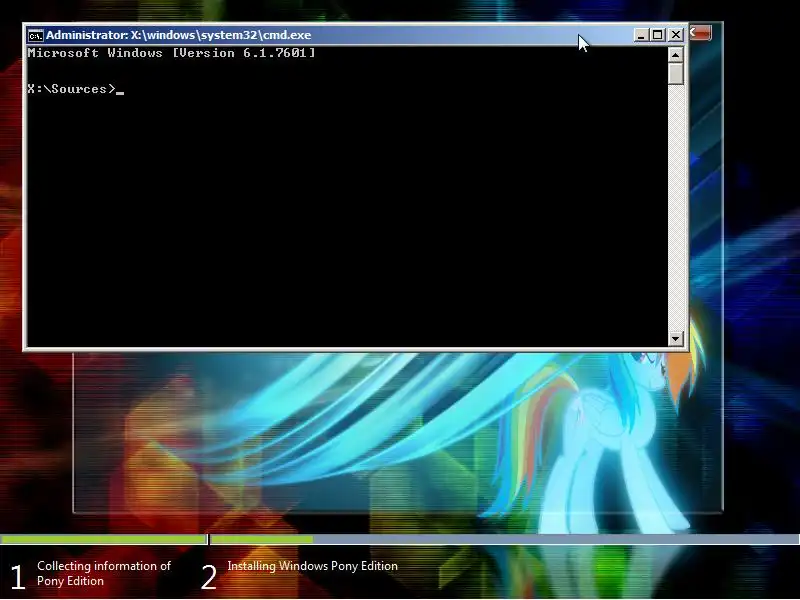
Task: Click the cmd scrollbar down arrow
Action: (x=676, y=338)
